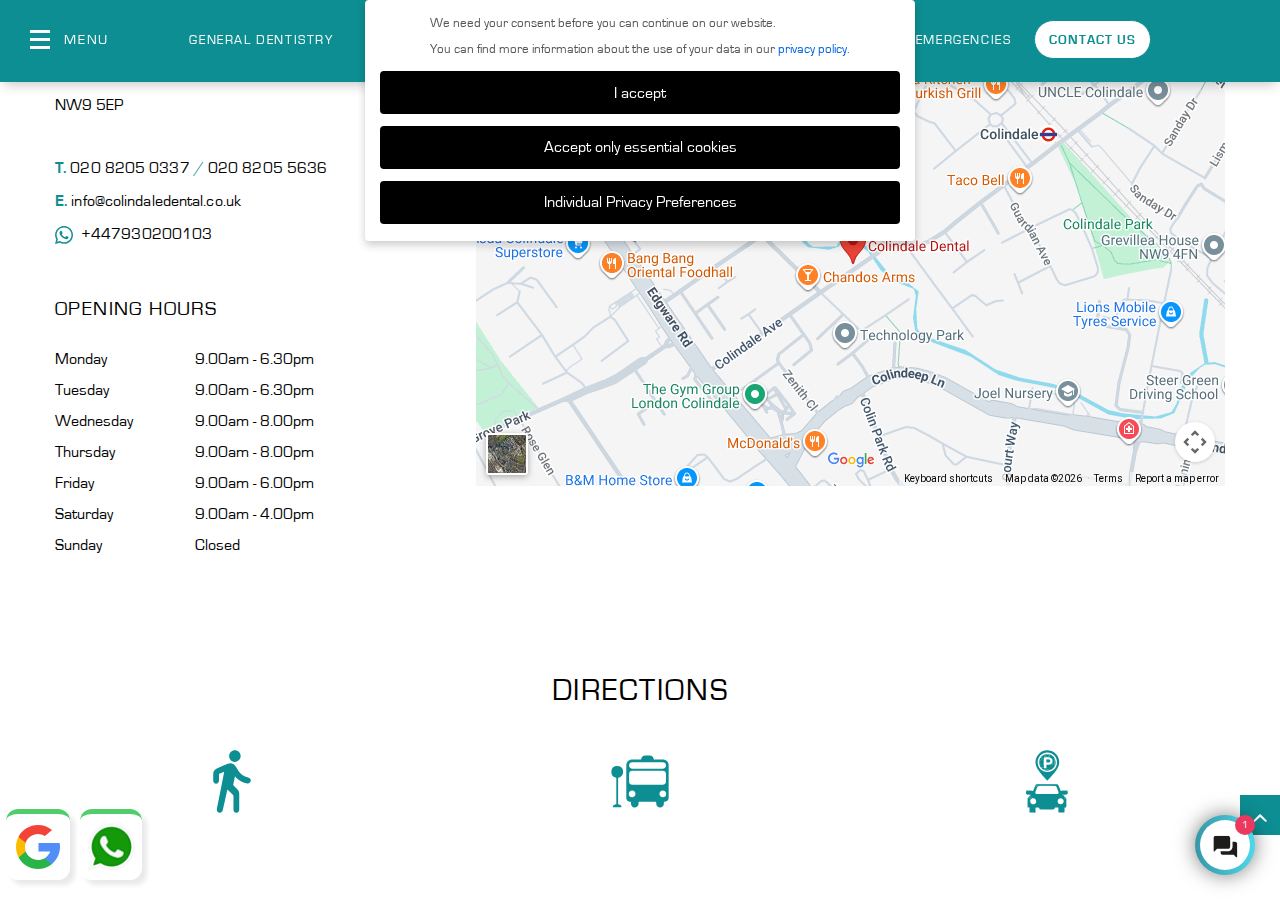Image resolution: width=1280 pixels, height=900 pixels.
Task: Click the Colindale Park map label
Action: [1108, 225]
